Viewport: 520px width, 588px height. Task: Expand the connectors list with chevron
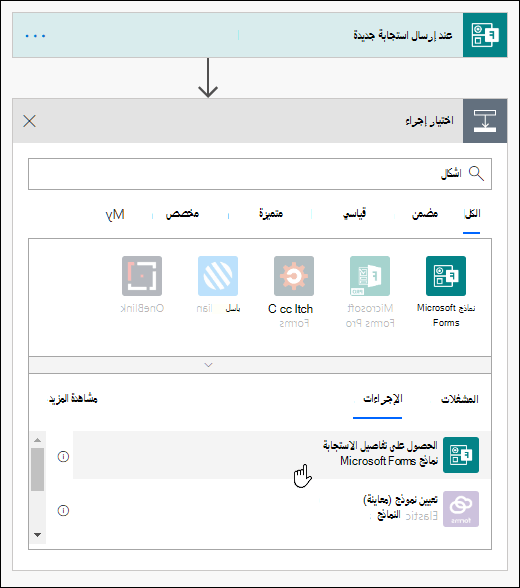tap(208, 365)
